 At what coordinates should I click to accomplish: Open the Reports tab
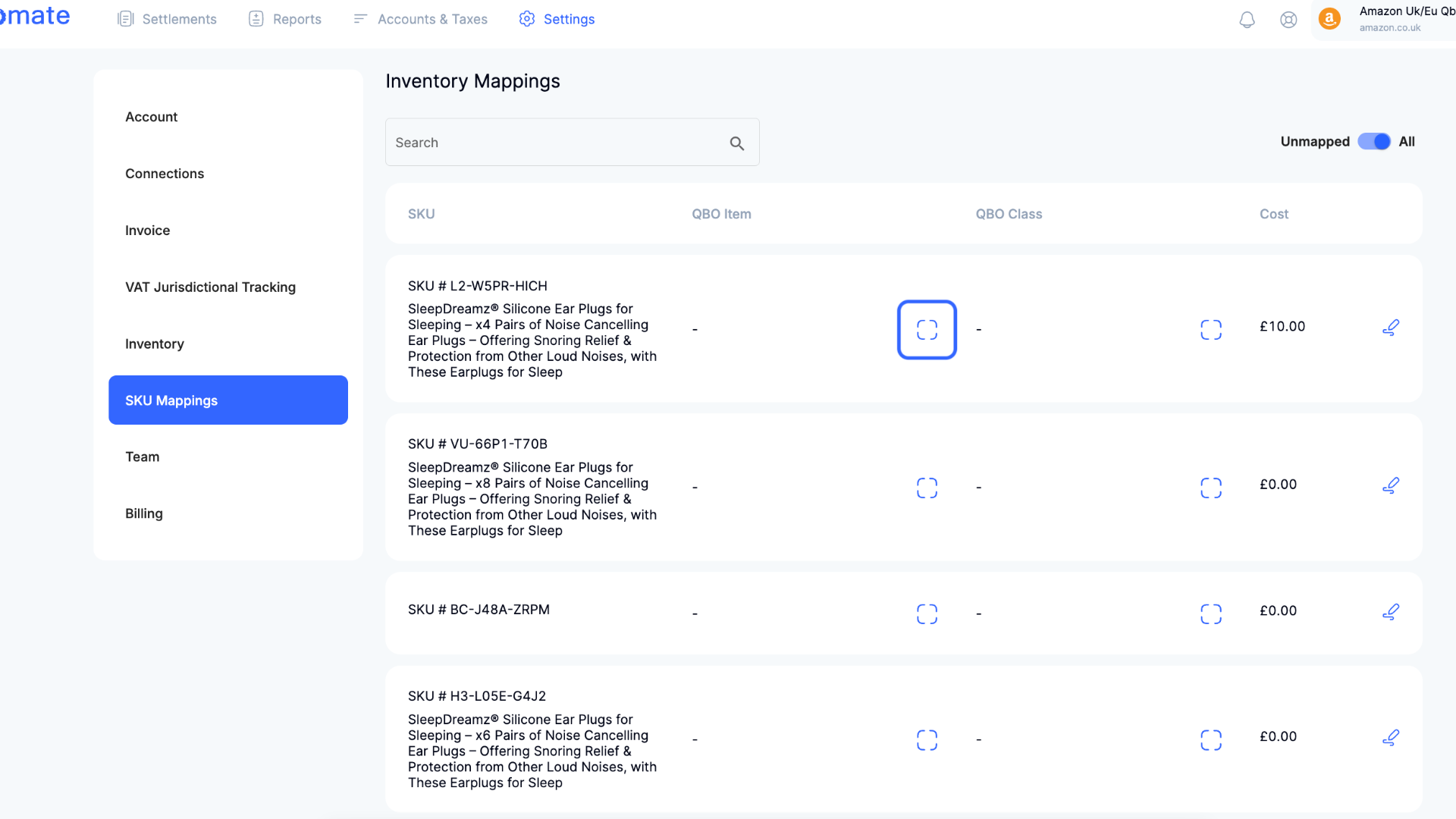point(285,19)
